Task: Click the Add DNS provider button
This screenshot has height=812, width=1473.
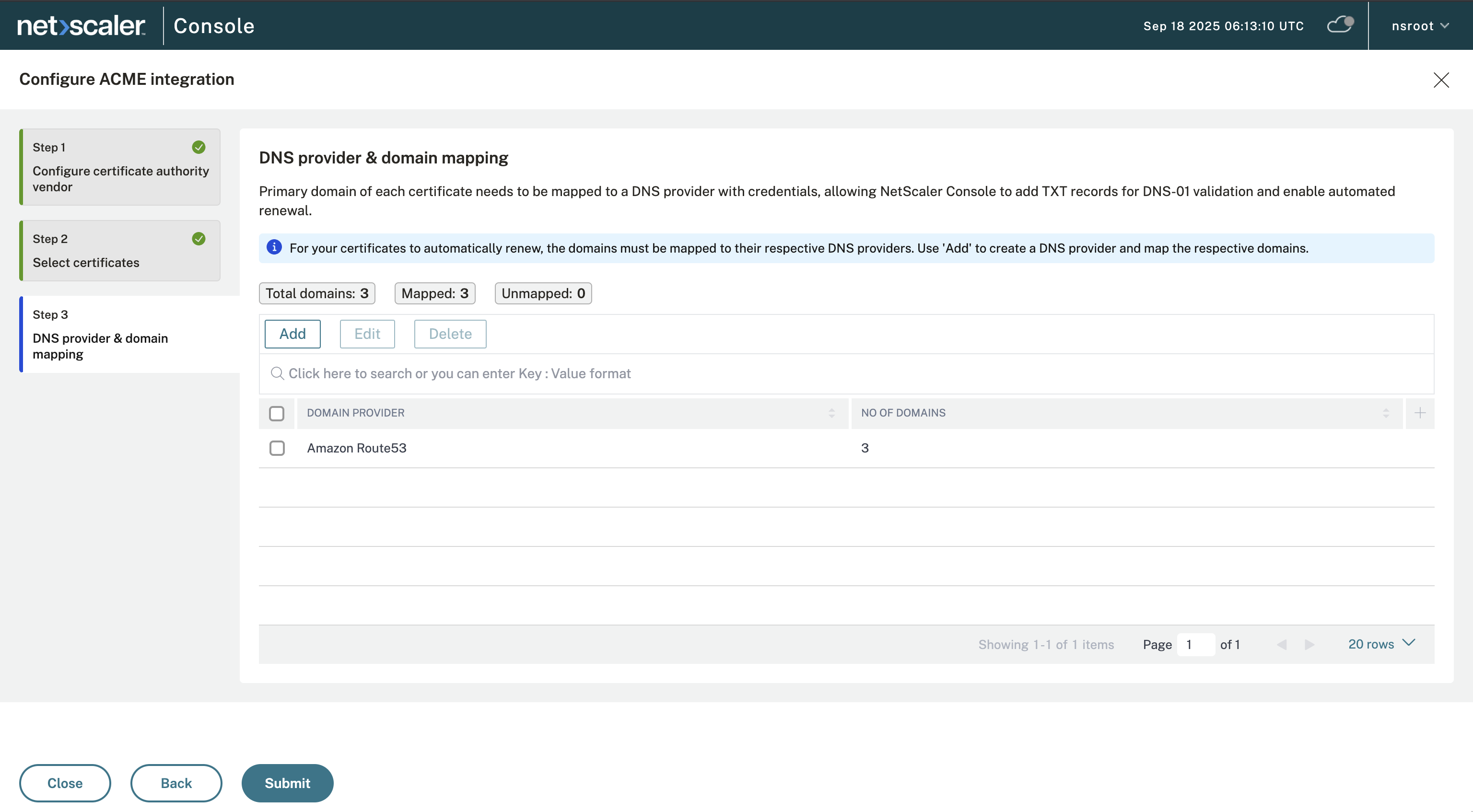Action: (x=292, y=334)
